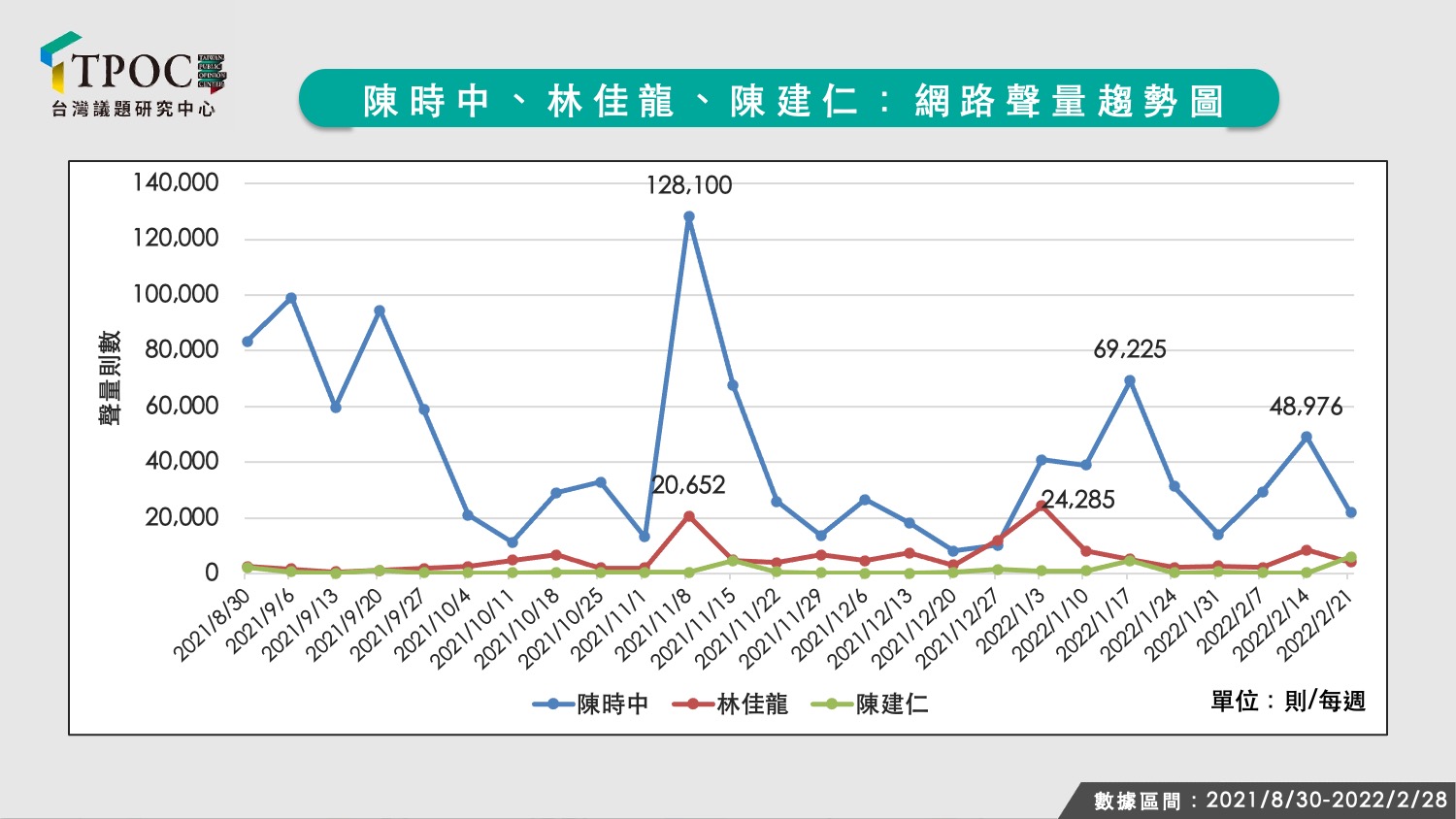Select the 陳建仁 green legend marker
Image resolution: width=1456 pixels, height=819 pixels.
[832, 704]
